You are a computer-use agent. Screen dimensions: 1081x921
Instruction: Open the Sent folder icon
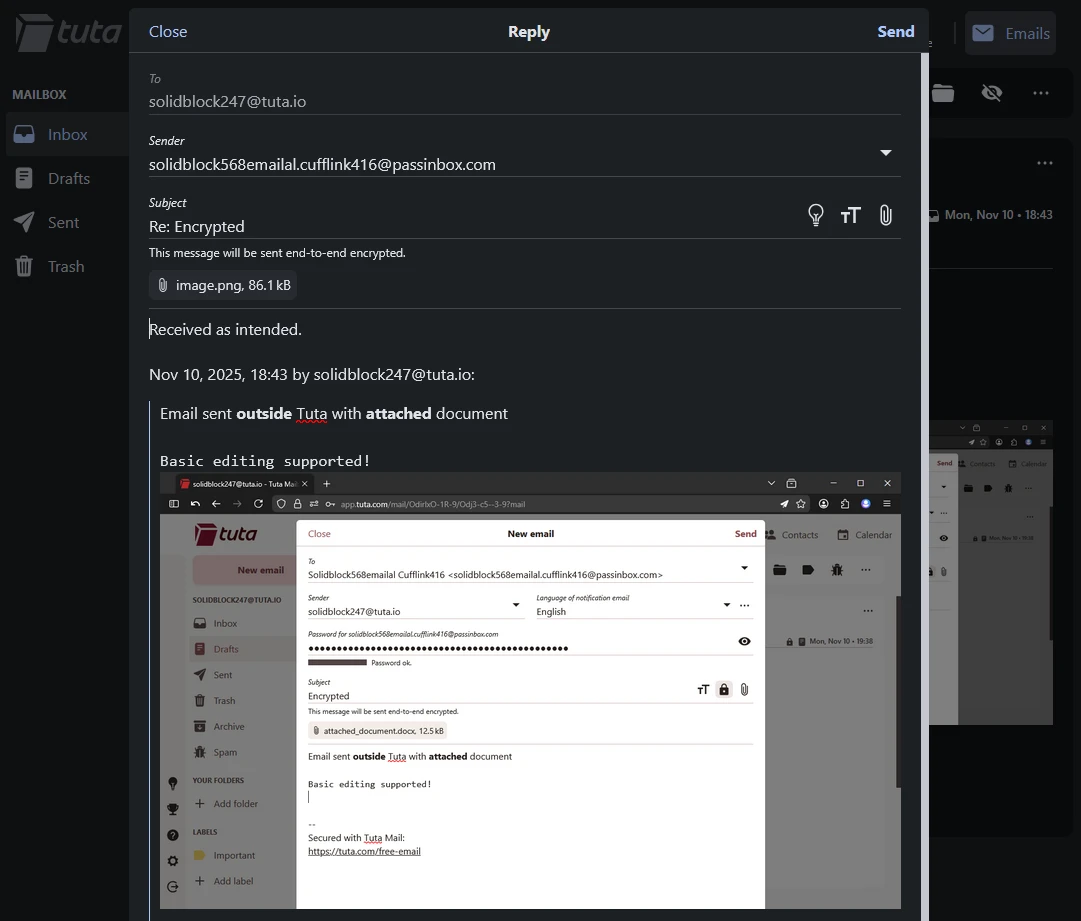click(24, 222)
